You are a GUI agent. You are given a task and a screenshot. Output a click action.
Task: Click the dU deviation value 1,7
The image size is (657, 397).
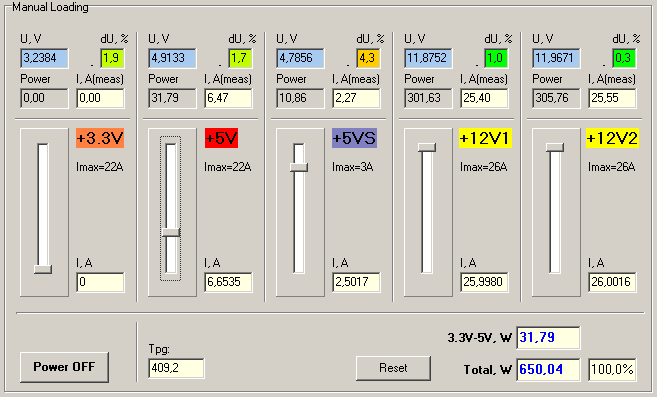[x=241, y=58]
